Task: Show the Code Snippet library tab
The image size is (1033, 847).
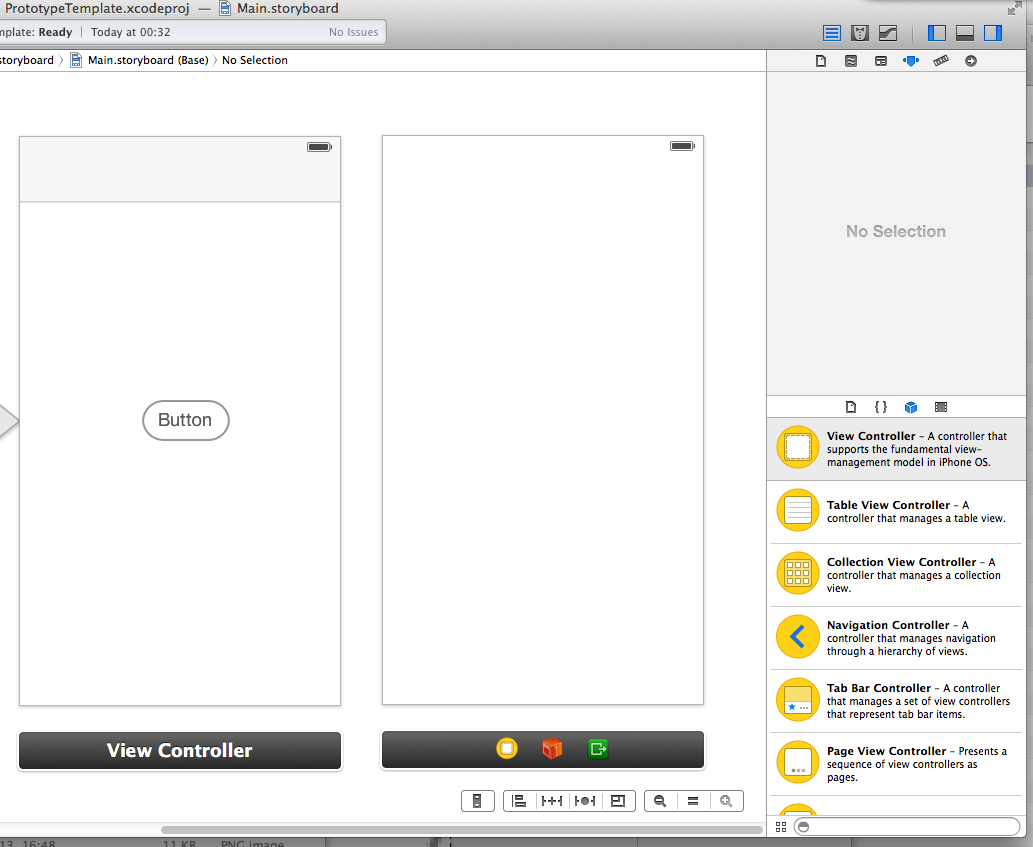Action: tap(880, 407)
